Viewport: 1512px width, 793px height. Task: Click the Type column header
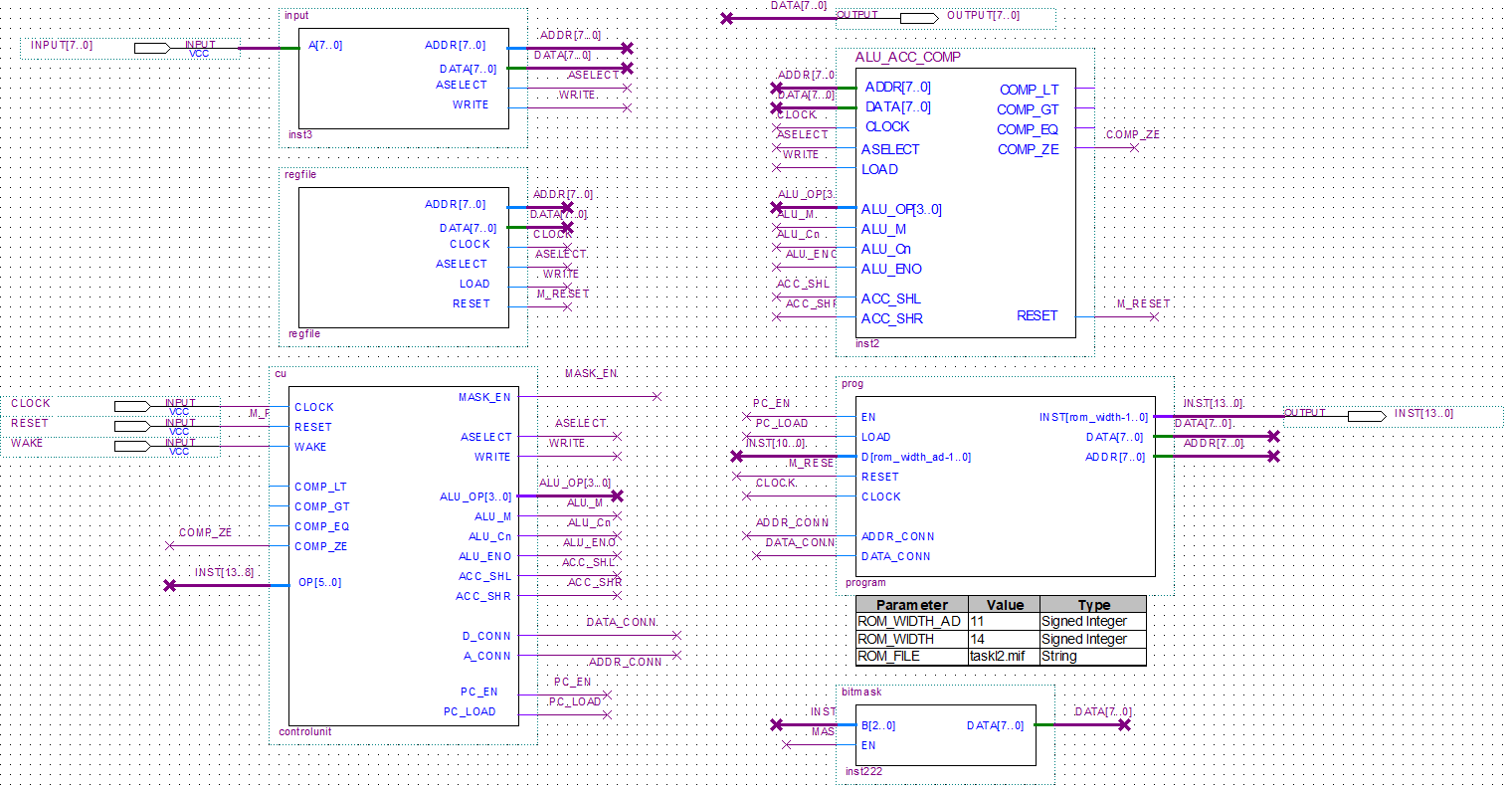tap(1092, 604)
